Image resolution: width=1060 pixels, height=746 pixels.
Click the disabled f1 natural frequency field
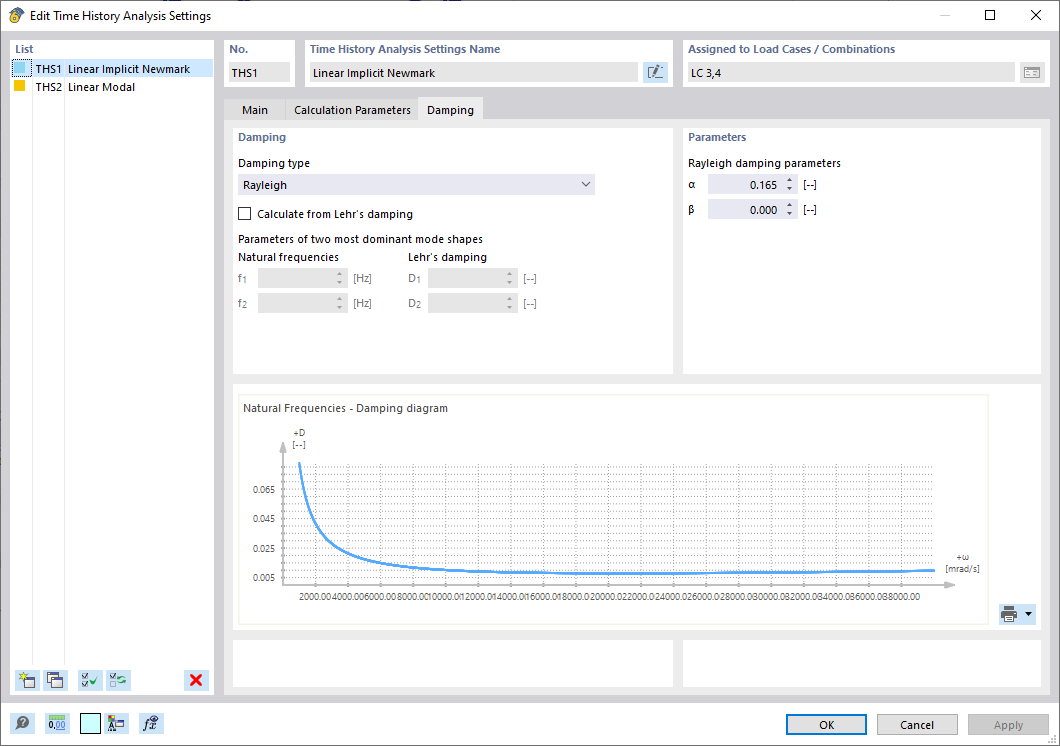tap(302, 278)
